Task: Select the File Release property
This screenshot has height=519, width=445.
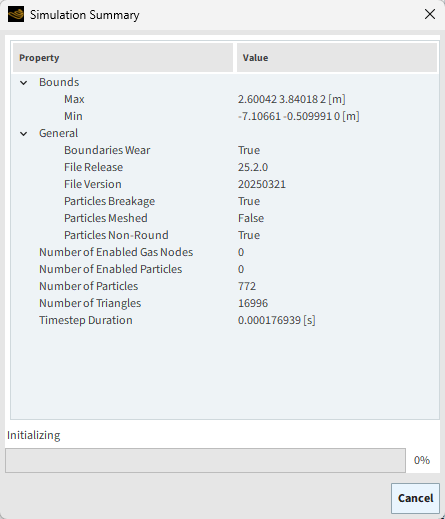Action: pyautogui.click(x=225, y=167)
